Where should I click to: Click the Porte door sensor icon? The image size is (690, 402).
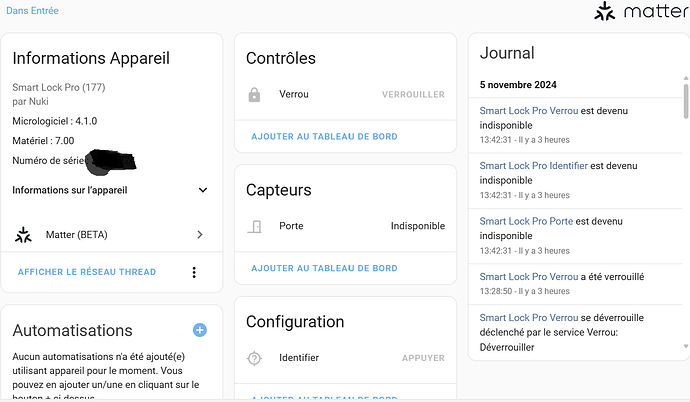point(254,226)
